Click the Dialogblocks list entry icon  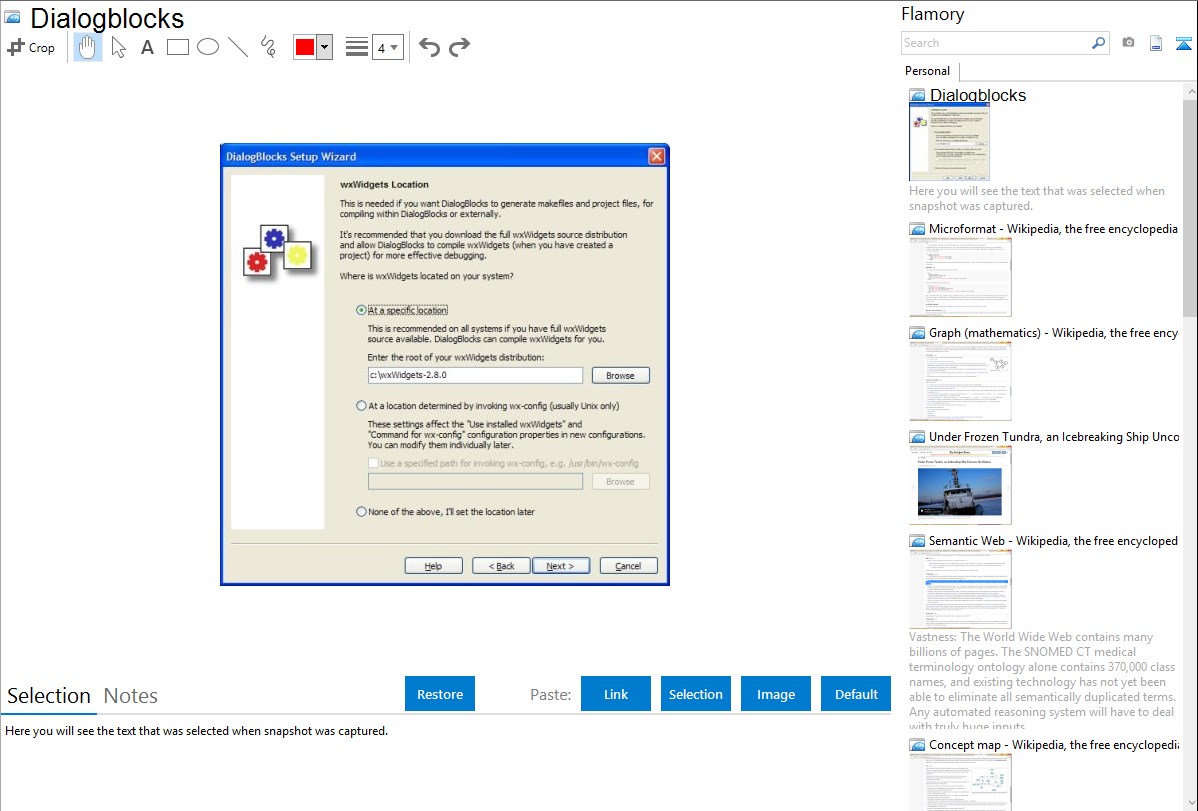[917, 95]
